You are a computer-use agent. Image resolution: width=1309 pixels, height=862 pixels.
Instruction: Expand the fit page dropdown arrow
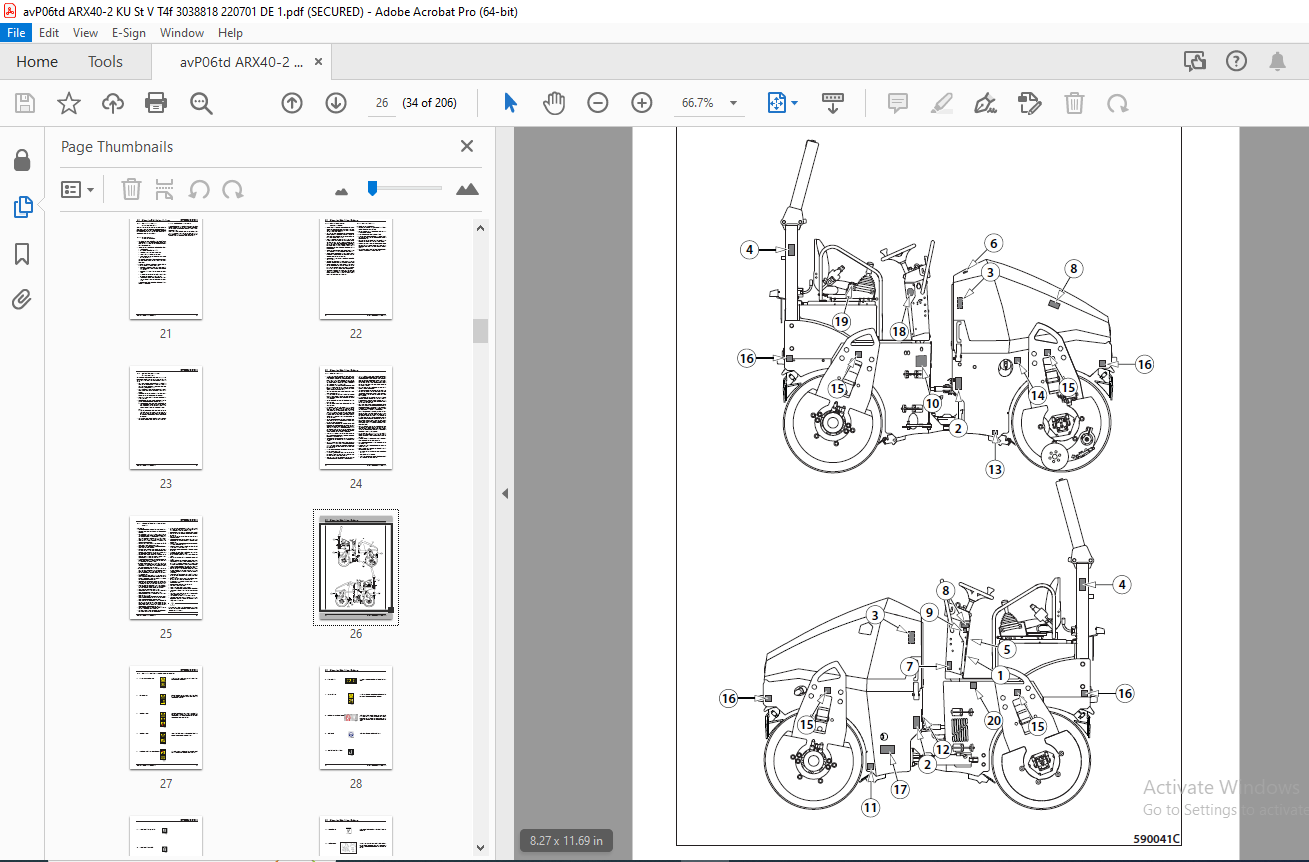click(x=795, y=103)
